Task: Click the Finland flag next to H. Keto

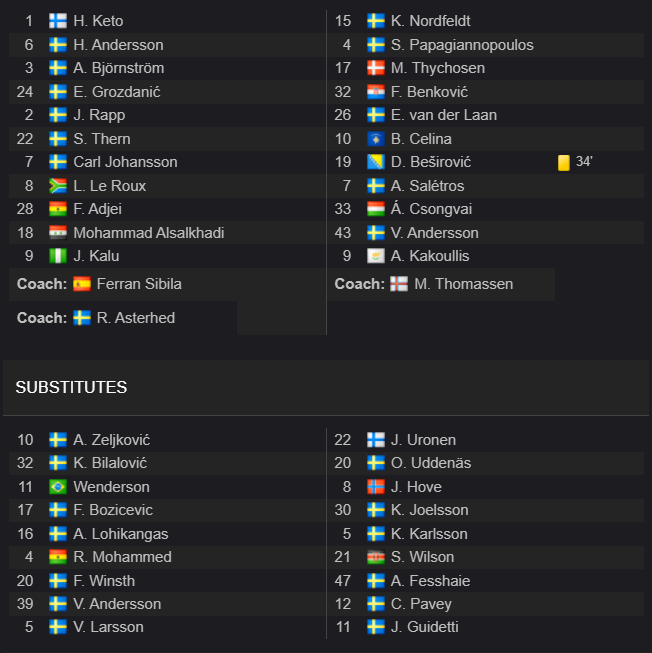Action: click(x=58, y=21)
